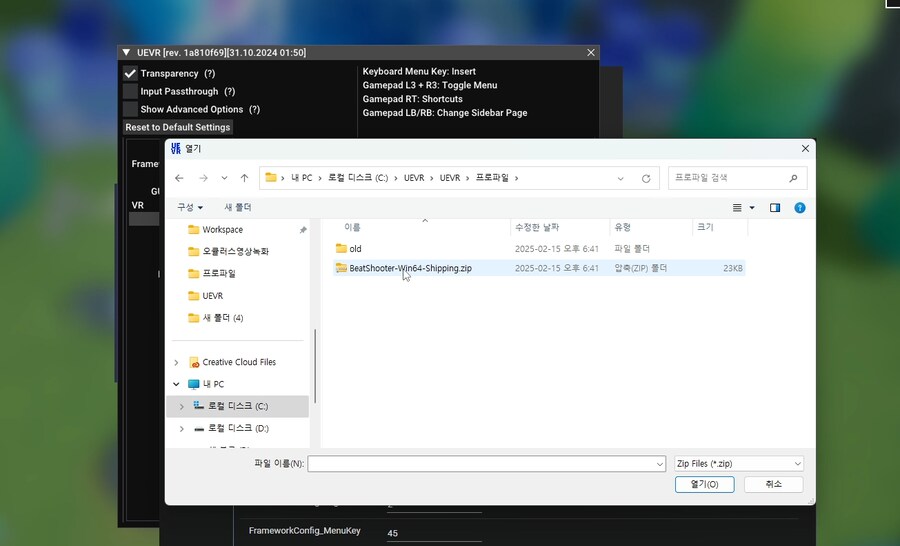900x546 pixels.
Task: Close the 열기 file dialog
Action: [x=805, y=149]
